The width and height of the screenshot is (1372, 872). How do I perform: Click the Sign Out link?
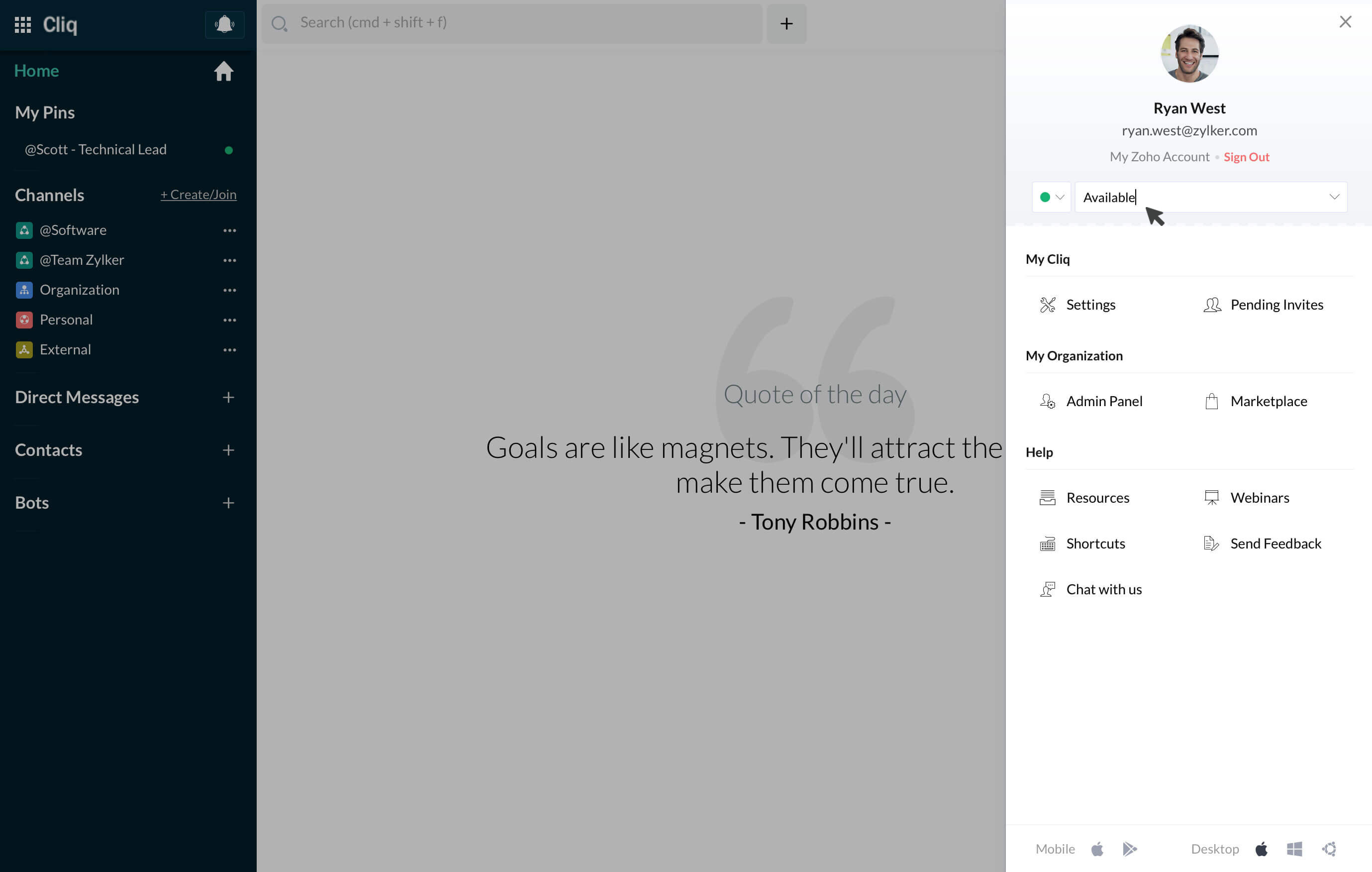coord(1246,157)
